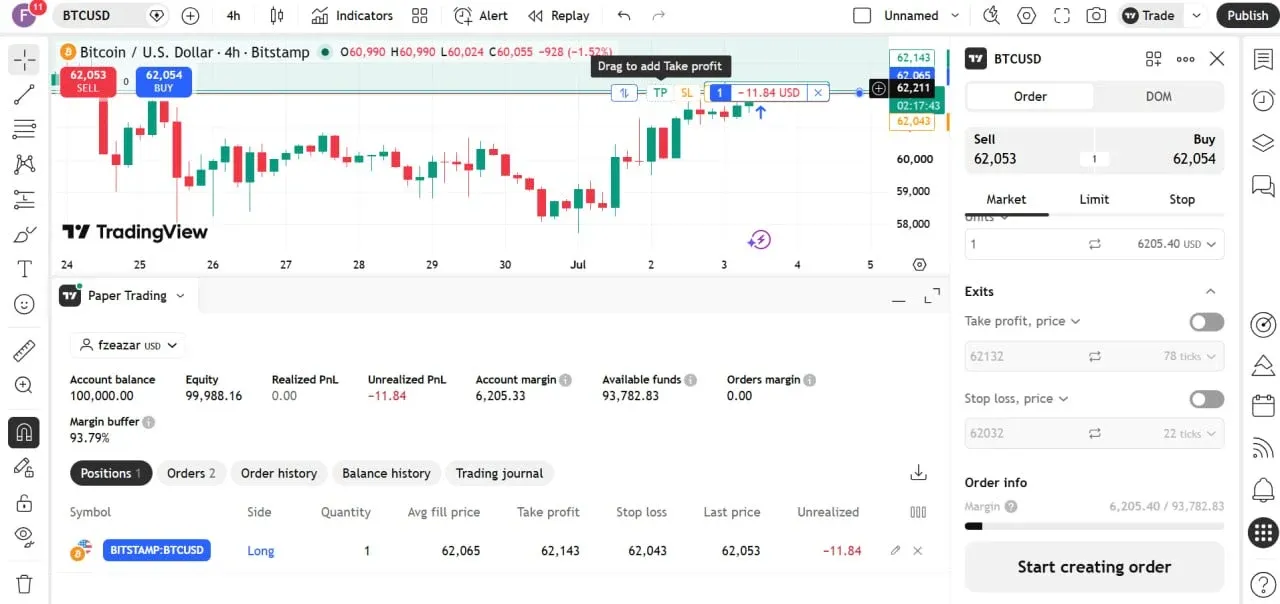Toggle magnet mode in left toolbar

(x=24, y=433)
